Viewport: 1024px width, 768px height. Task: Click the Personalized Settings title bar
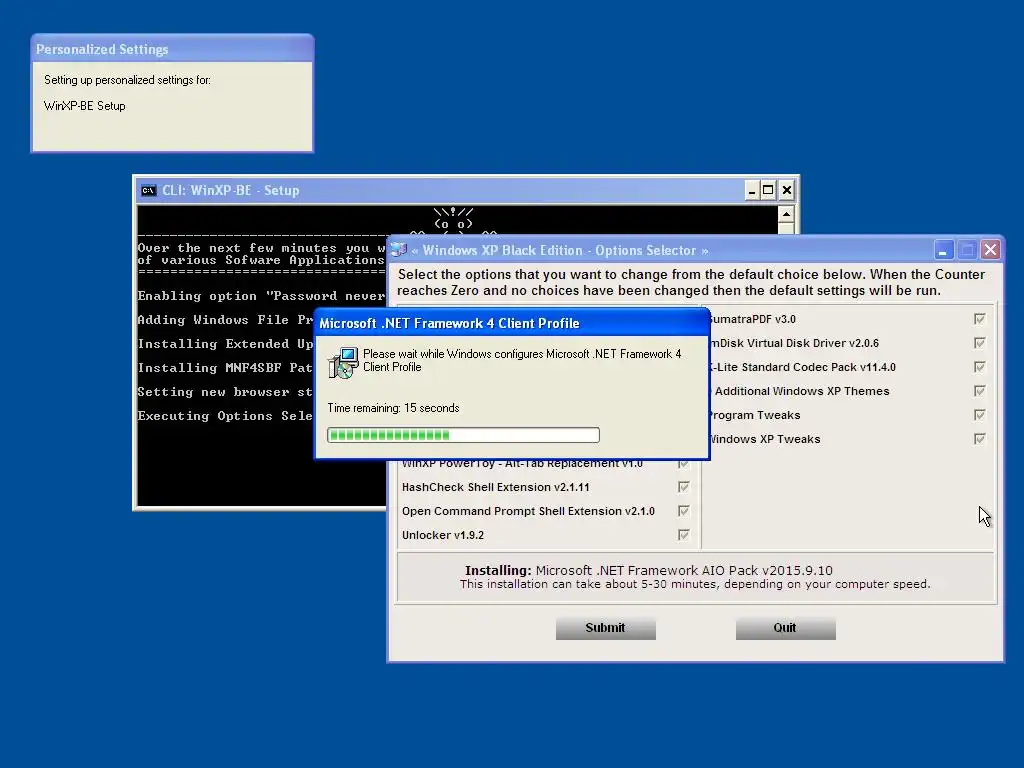(x=172, y=49)
